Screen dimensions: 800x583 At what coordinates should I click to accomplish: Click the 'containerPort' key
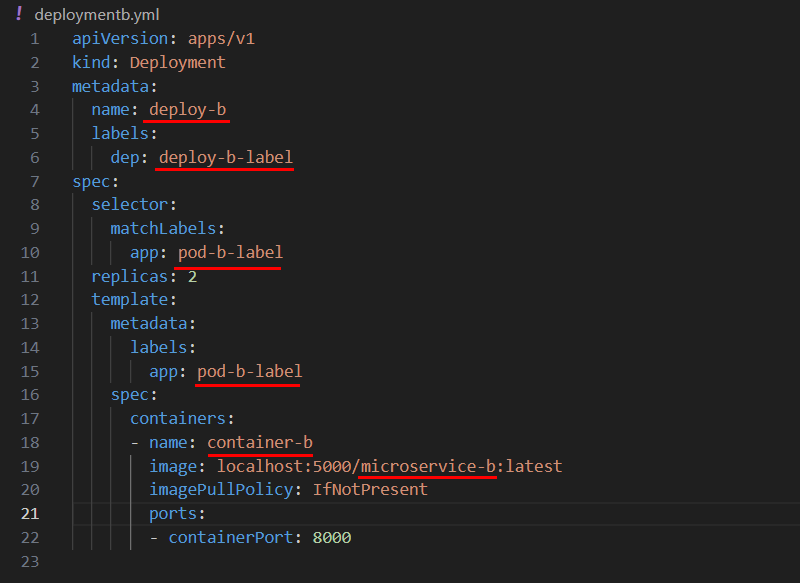pyautogui.click(x=231, y=538)
